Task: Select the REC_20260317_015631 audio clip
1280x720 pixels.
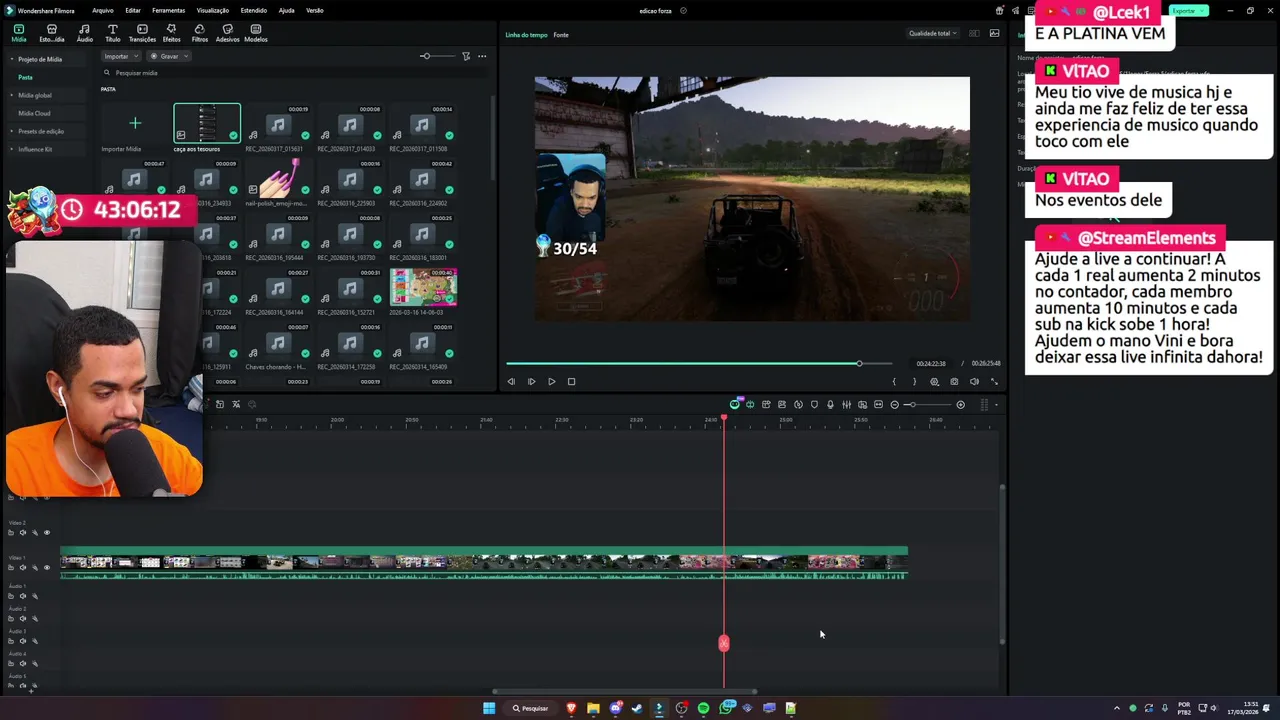Action: click(278, 124)
